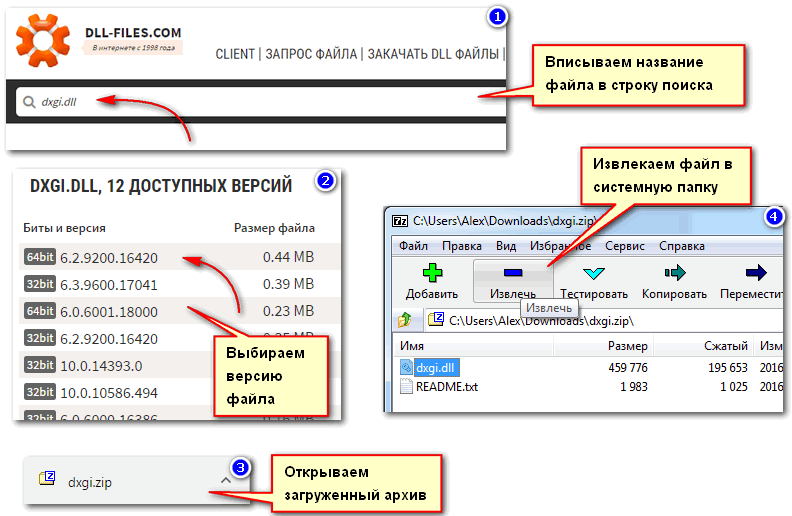Click the 459 776 size value
Viewport: 792px width, 516px height.
(628, 368)
